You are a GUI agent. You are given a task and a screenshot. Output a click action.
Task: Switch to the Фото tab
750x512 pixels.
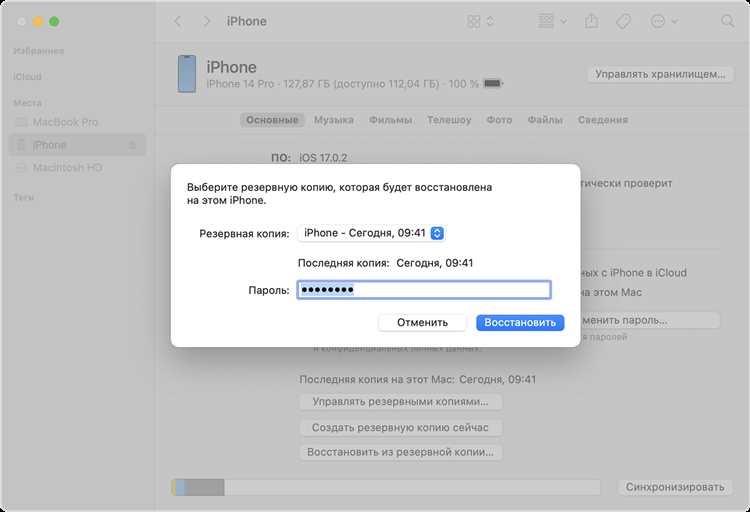coord(499,120)
